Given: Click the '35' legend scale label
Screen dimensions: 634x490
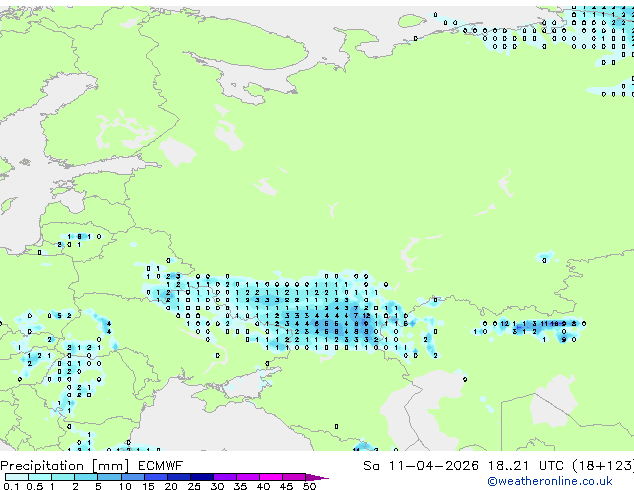Looking at the screenshot, I should [240, 486].
